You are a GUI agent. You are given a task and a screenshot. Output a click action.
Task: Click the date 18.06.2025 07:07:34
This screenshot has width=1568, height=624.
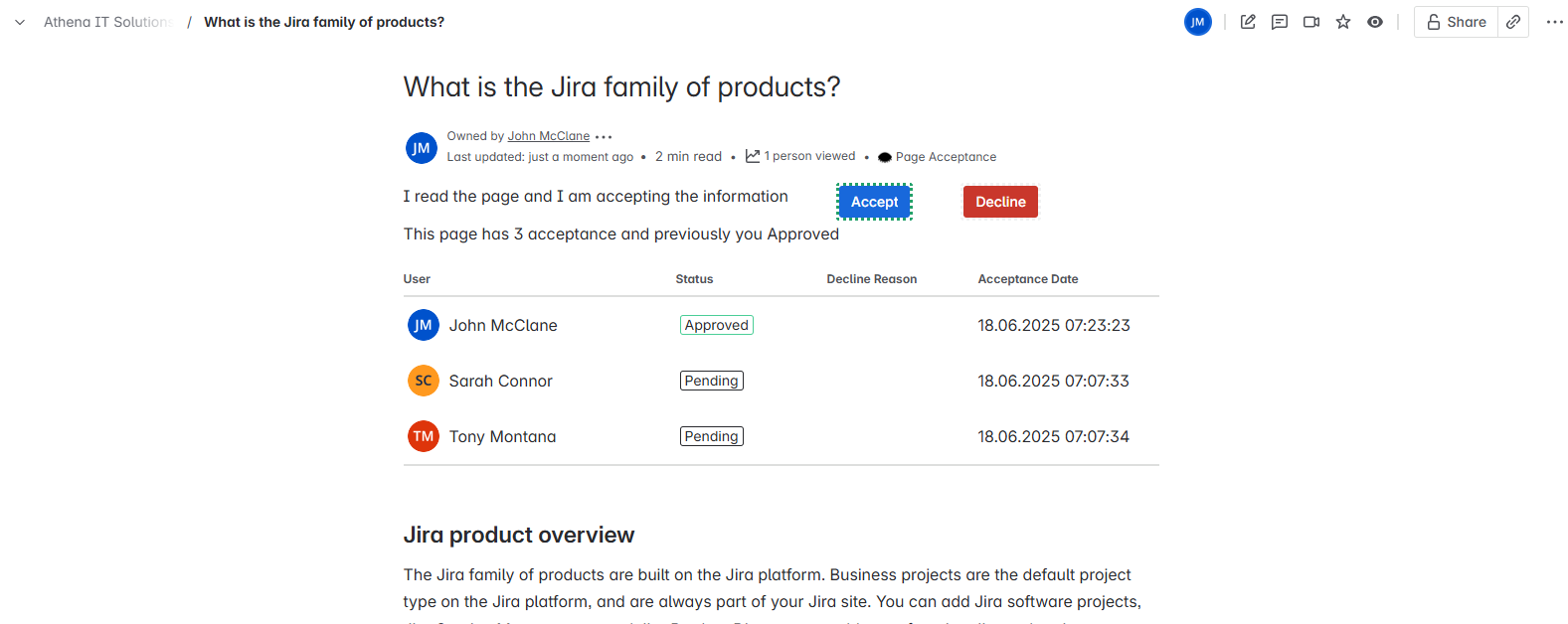click(x=1054, y=436)
